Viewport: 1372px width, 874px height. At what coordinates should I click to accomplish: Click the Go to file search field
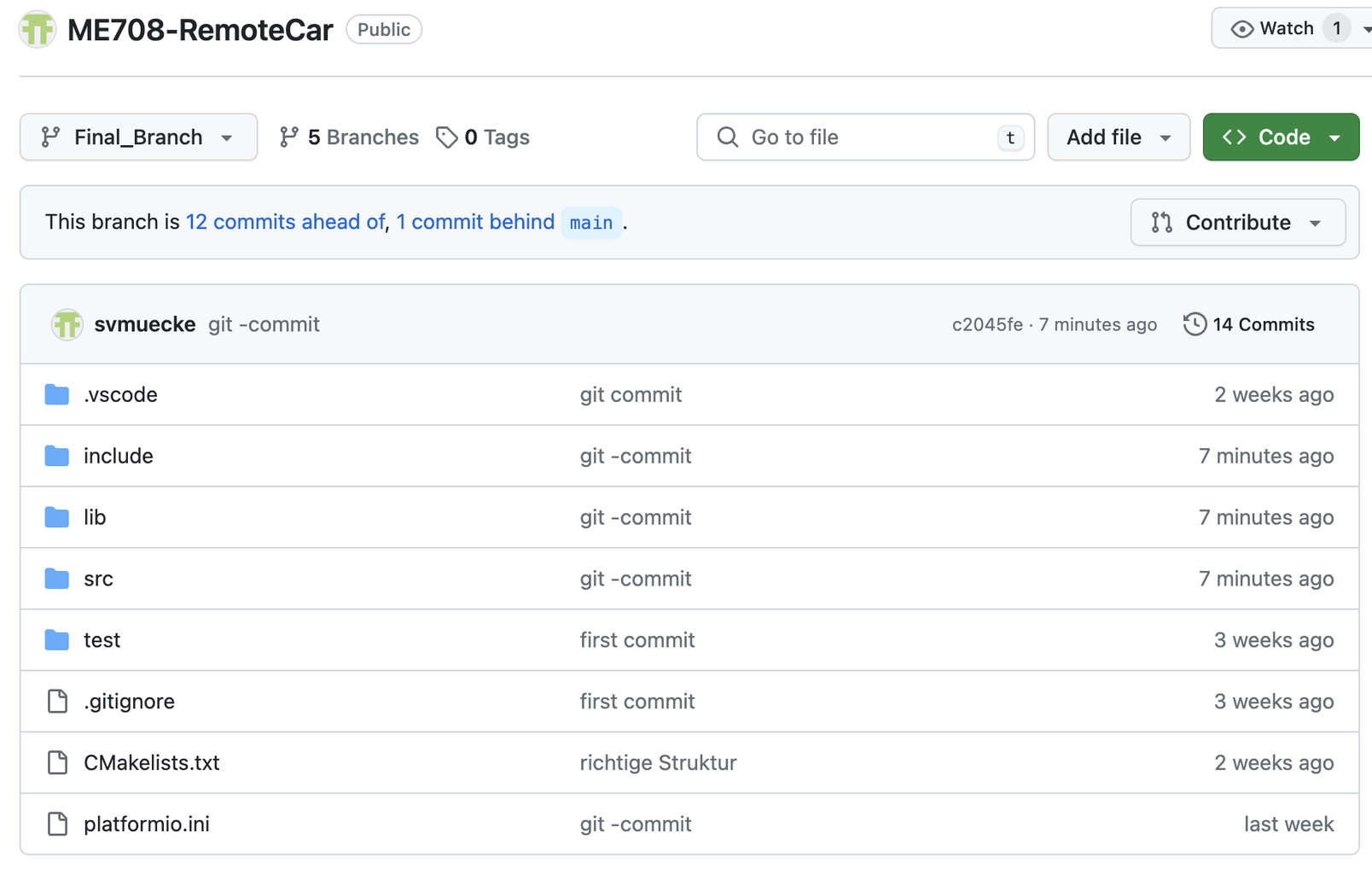tap(865, 137)
